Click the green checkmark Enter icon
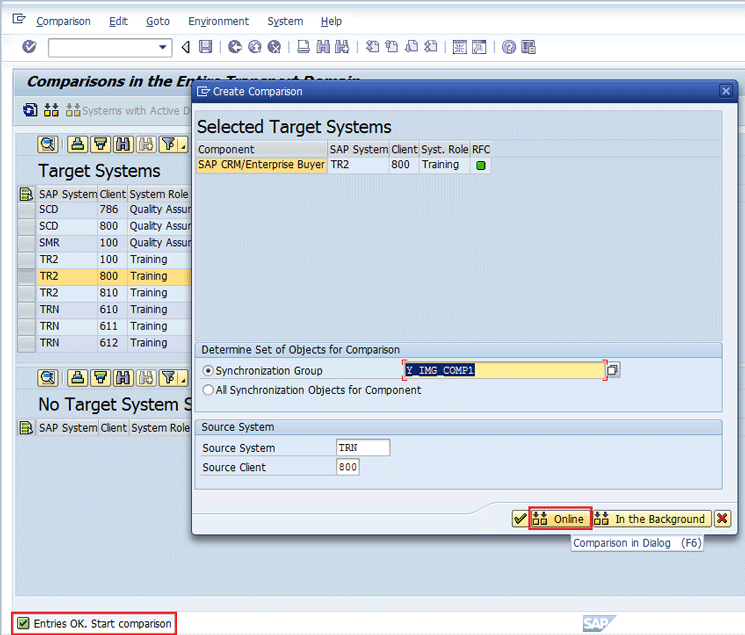Screen dimensions: 745x635 coord(29,47)
